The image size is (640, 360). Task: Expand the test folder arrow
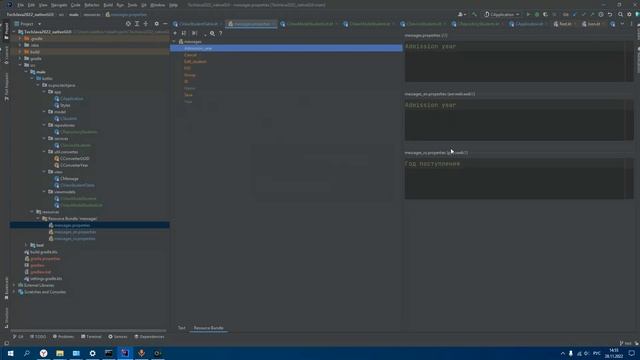pos(26,245)
